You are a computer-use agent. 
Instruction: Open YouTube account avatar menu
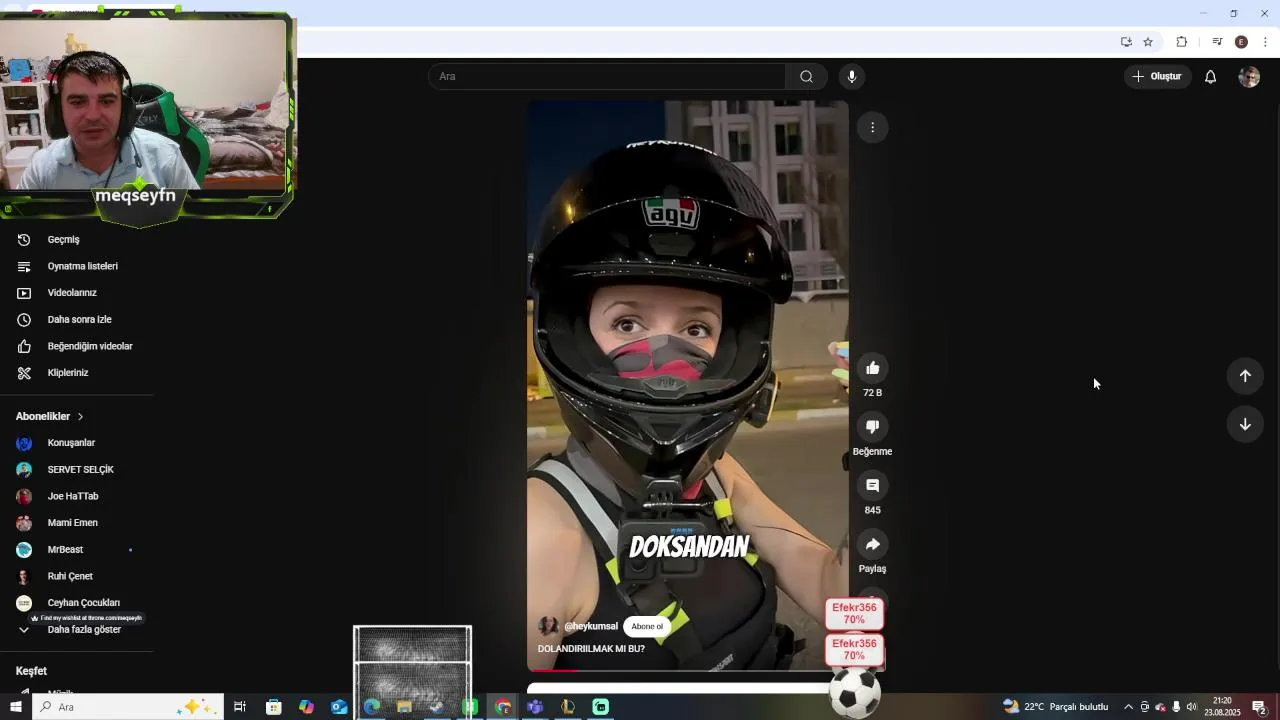pyautogui.click(x=1249, y=77)
